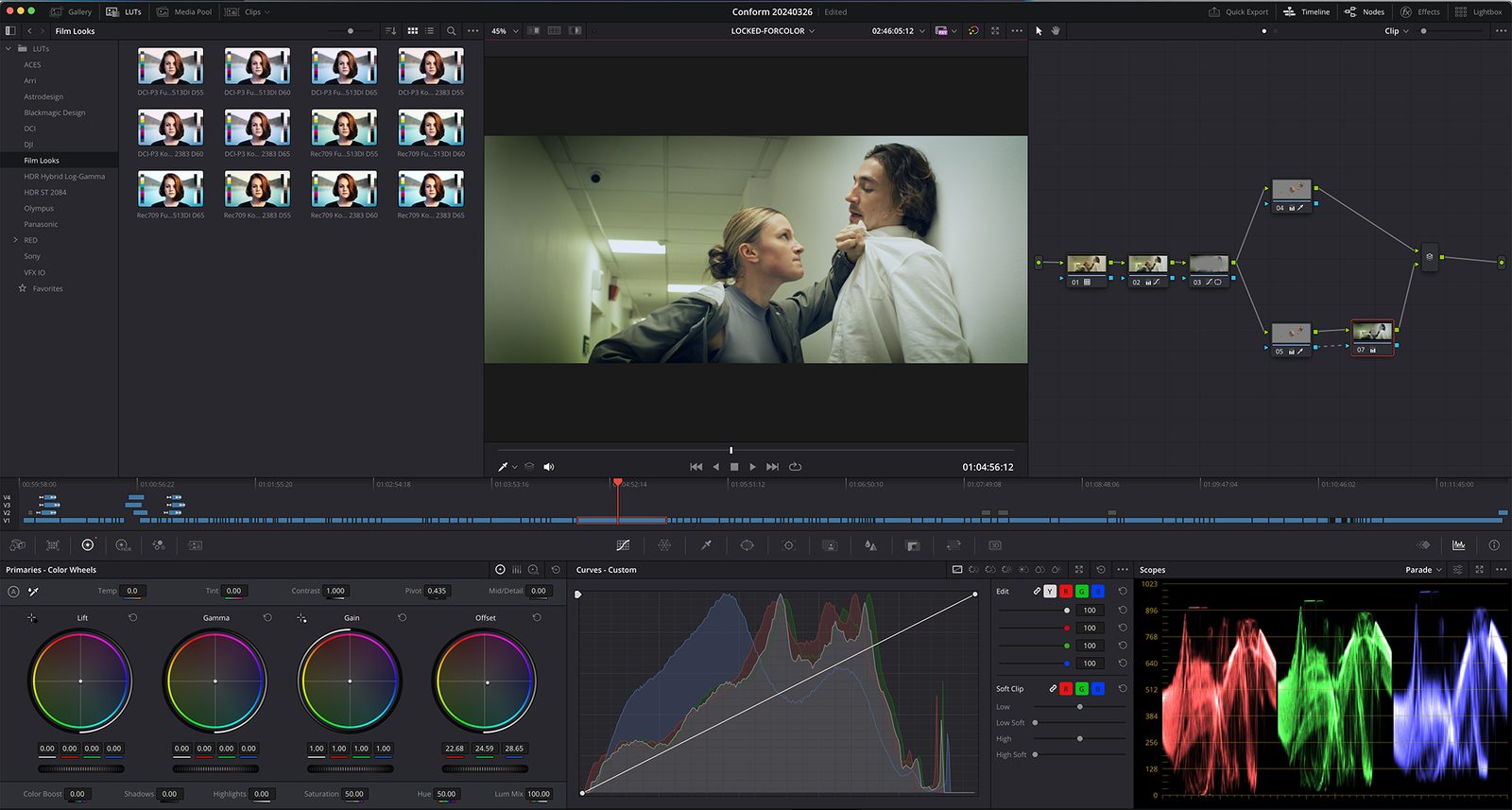Select the Qualifier eyedropper palette
1512x810 pixels.
pyautogui.click(x=706, y=545)
